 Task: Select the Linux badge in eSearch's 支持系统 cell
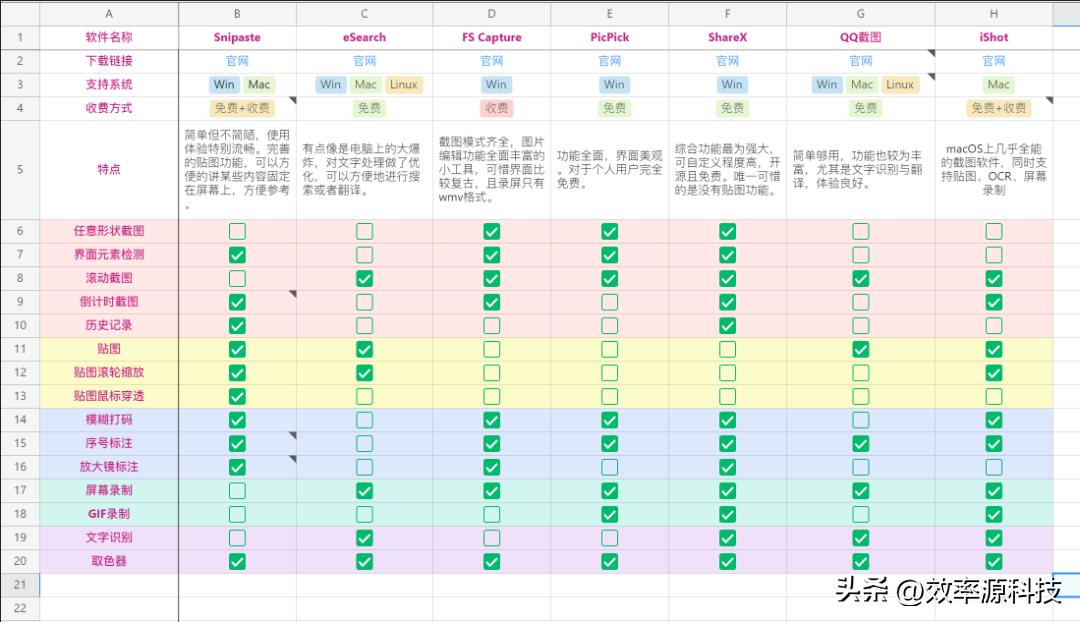coord(404,85)
